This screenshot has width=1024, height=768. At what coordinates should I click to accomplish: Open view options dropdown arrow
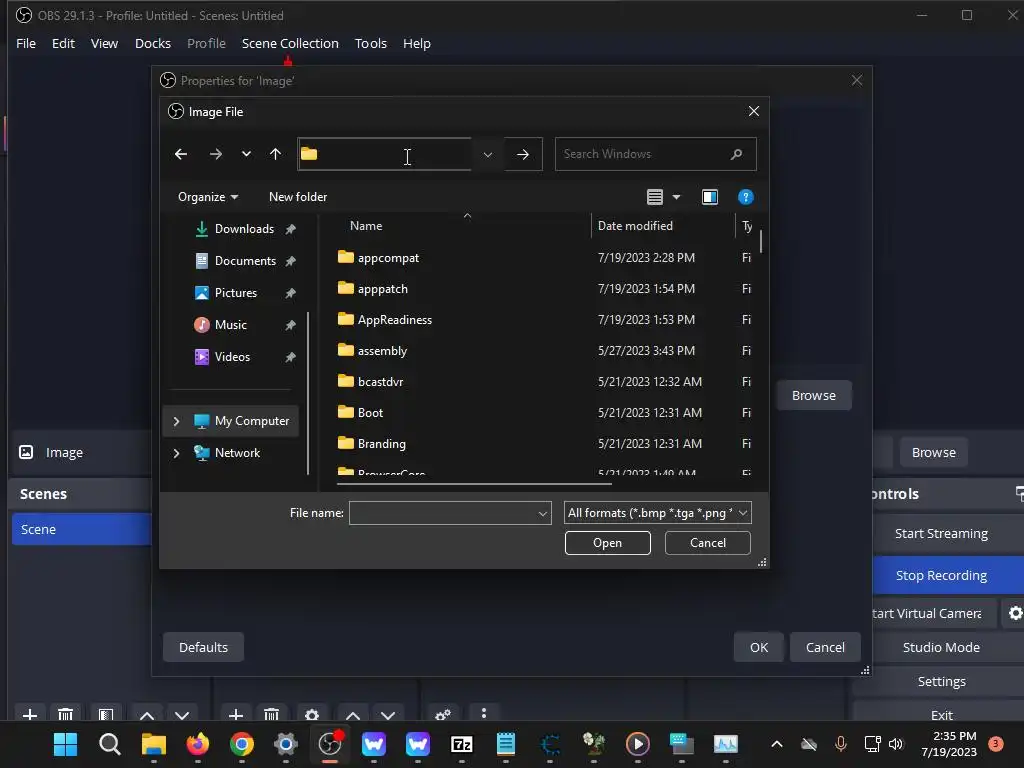point(676,197)
